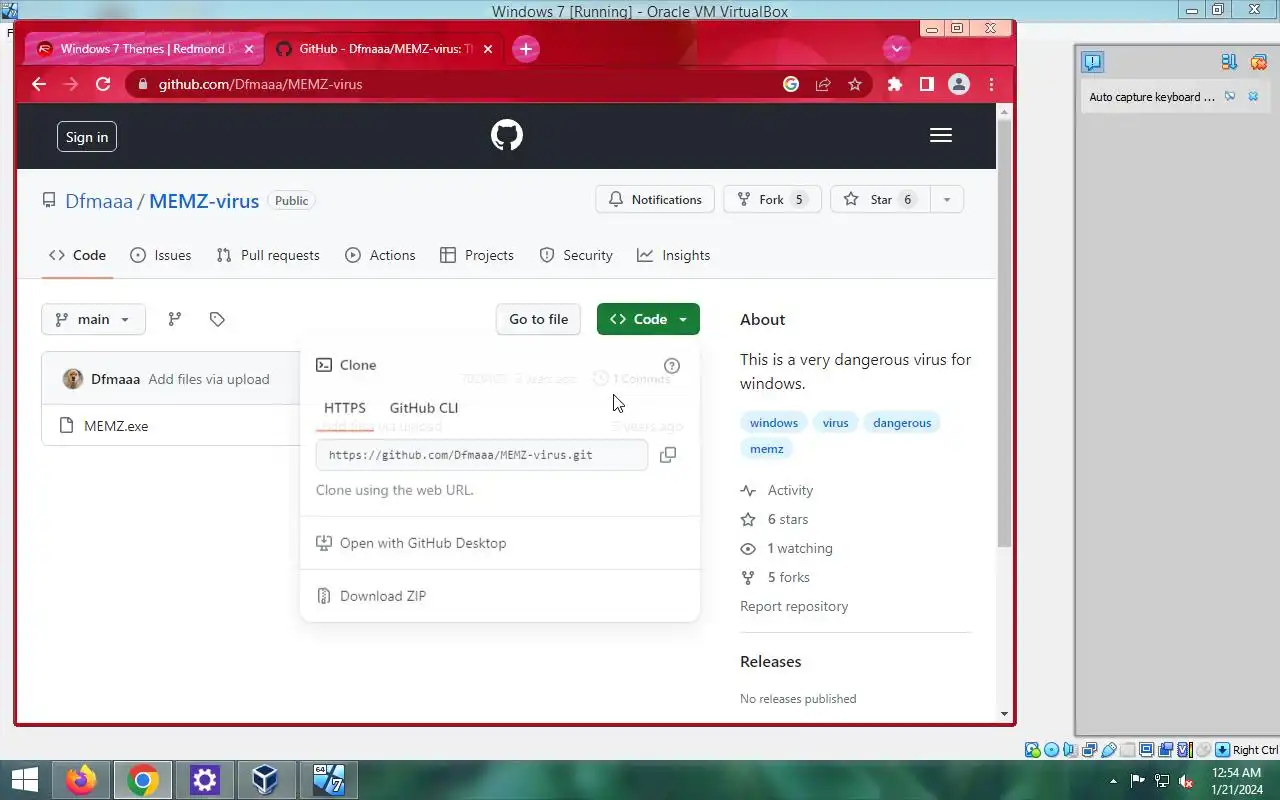The width and height of the screenshot is (1280, 800).
Task: Click the Go to file button
Action: (538, 319)
